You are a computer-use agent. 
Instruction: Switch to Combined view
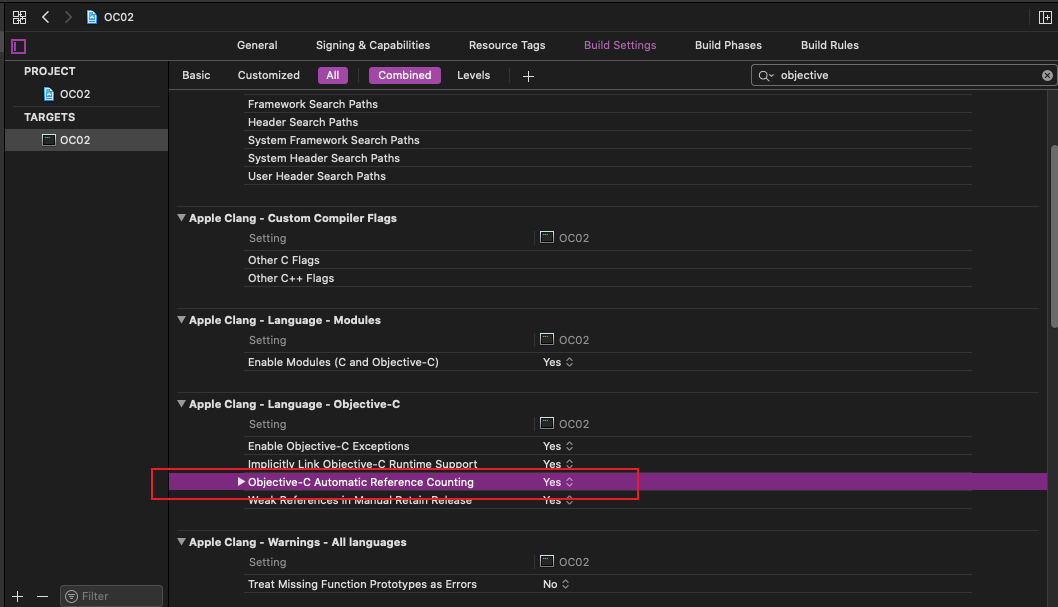pos(405,76)
